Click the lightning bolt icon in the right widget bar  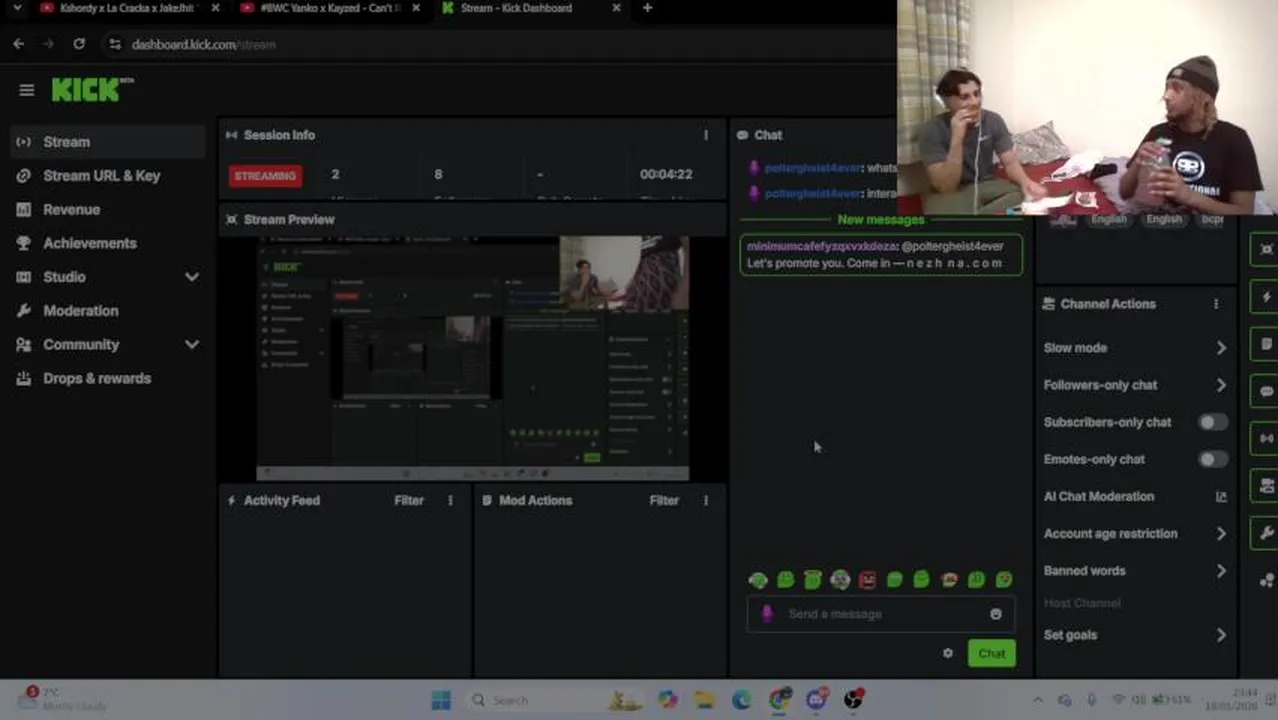coord(1266,298)
